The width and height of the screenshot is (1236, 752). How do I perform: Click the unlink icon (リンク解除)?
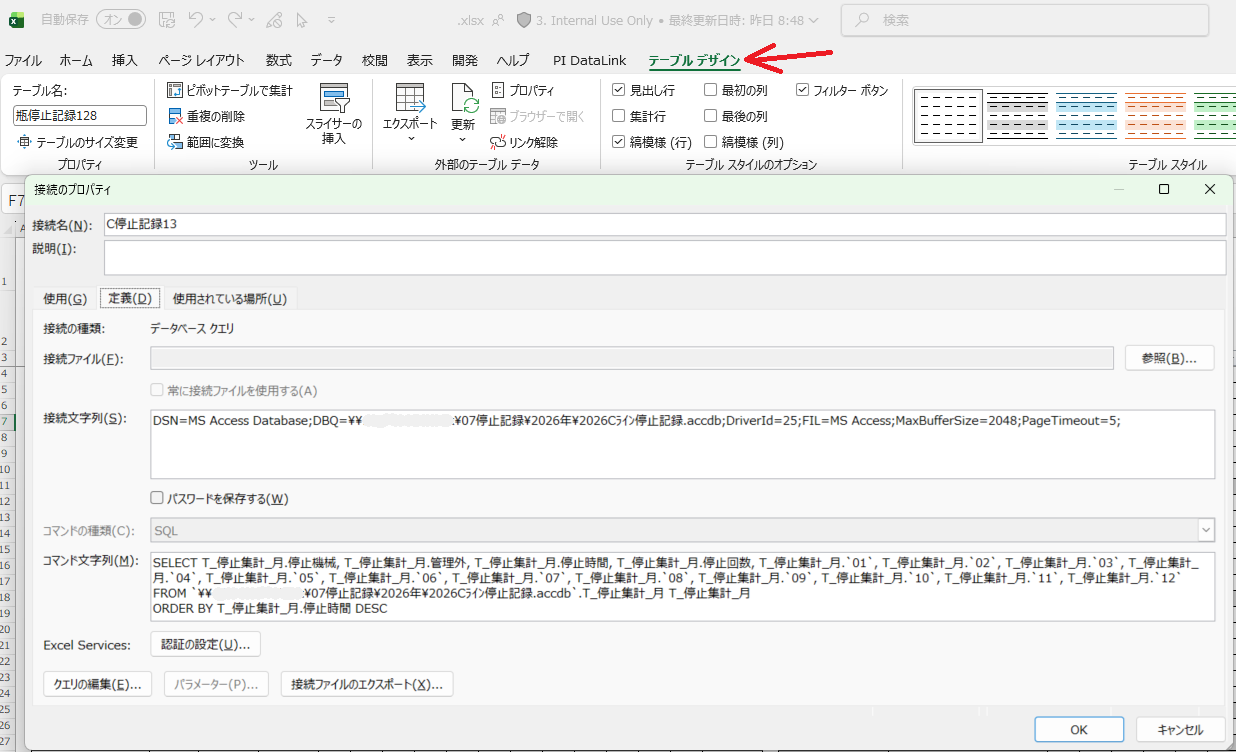click(x=498, y=142)
